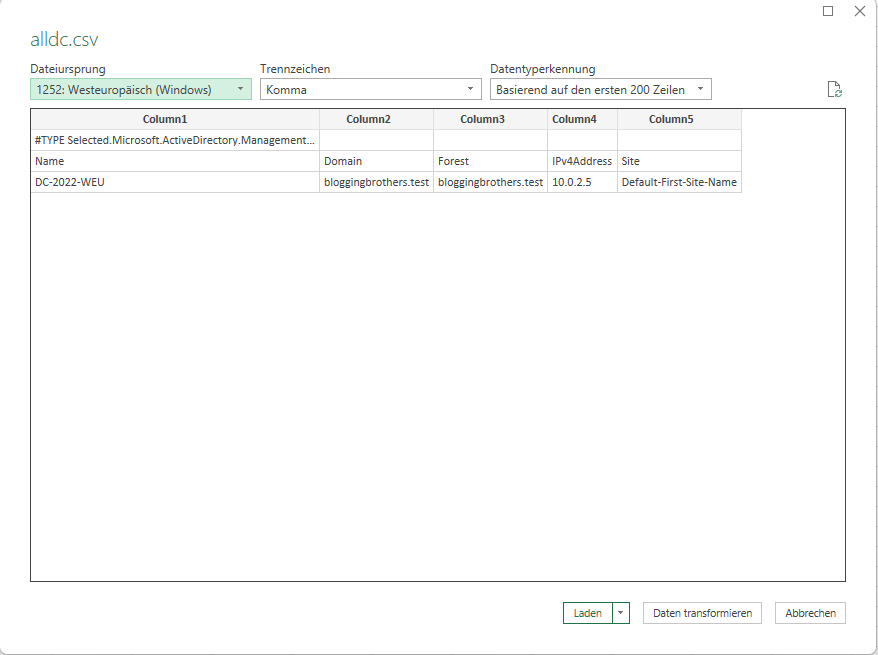
Task: Click the #TYPE Selected.Microsoft.ActiveDirectory cell
Action: click(175, 140)
